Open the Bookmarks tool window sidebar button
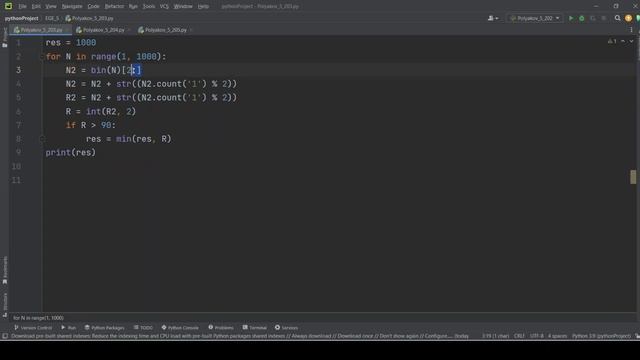 click(x=5, y=270)
